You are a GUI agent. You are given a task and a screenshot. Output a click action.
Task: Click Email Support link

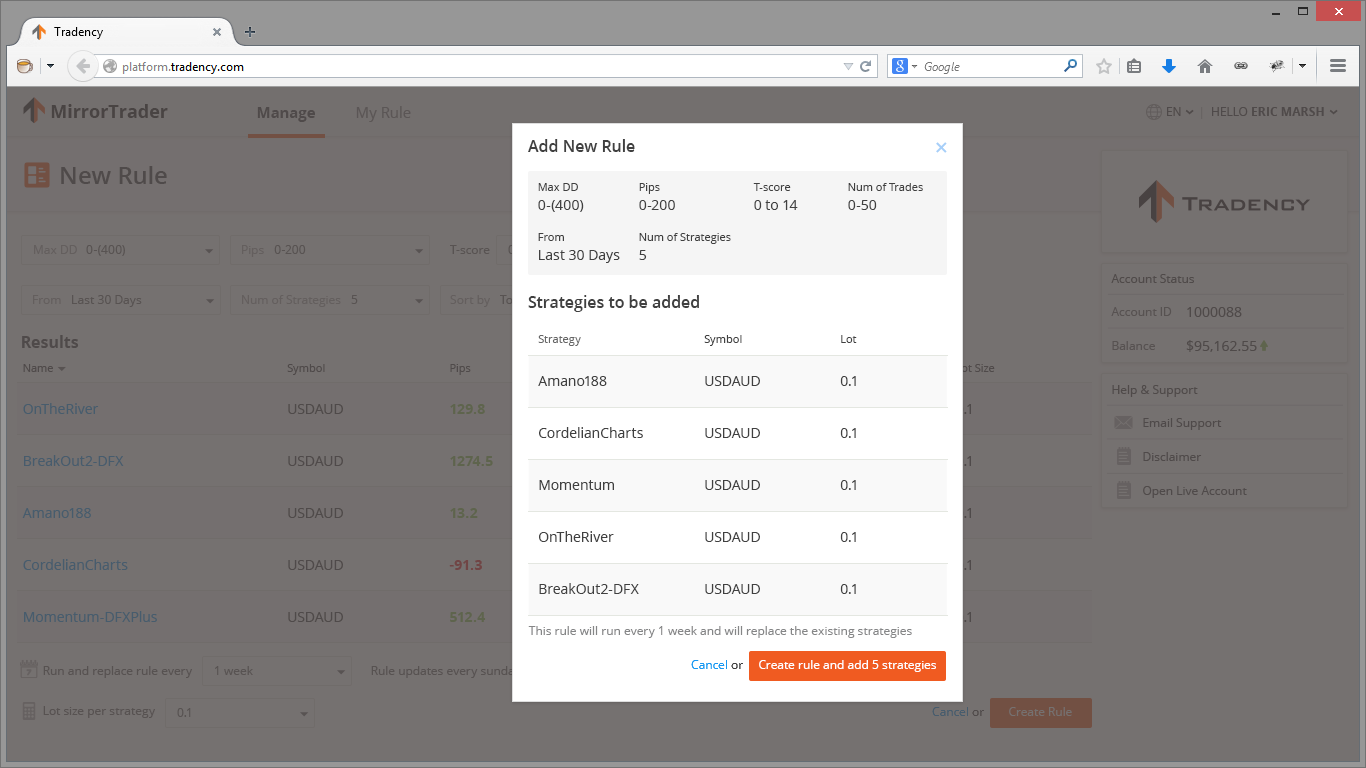[x=1181, y=423]
